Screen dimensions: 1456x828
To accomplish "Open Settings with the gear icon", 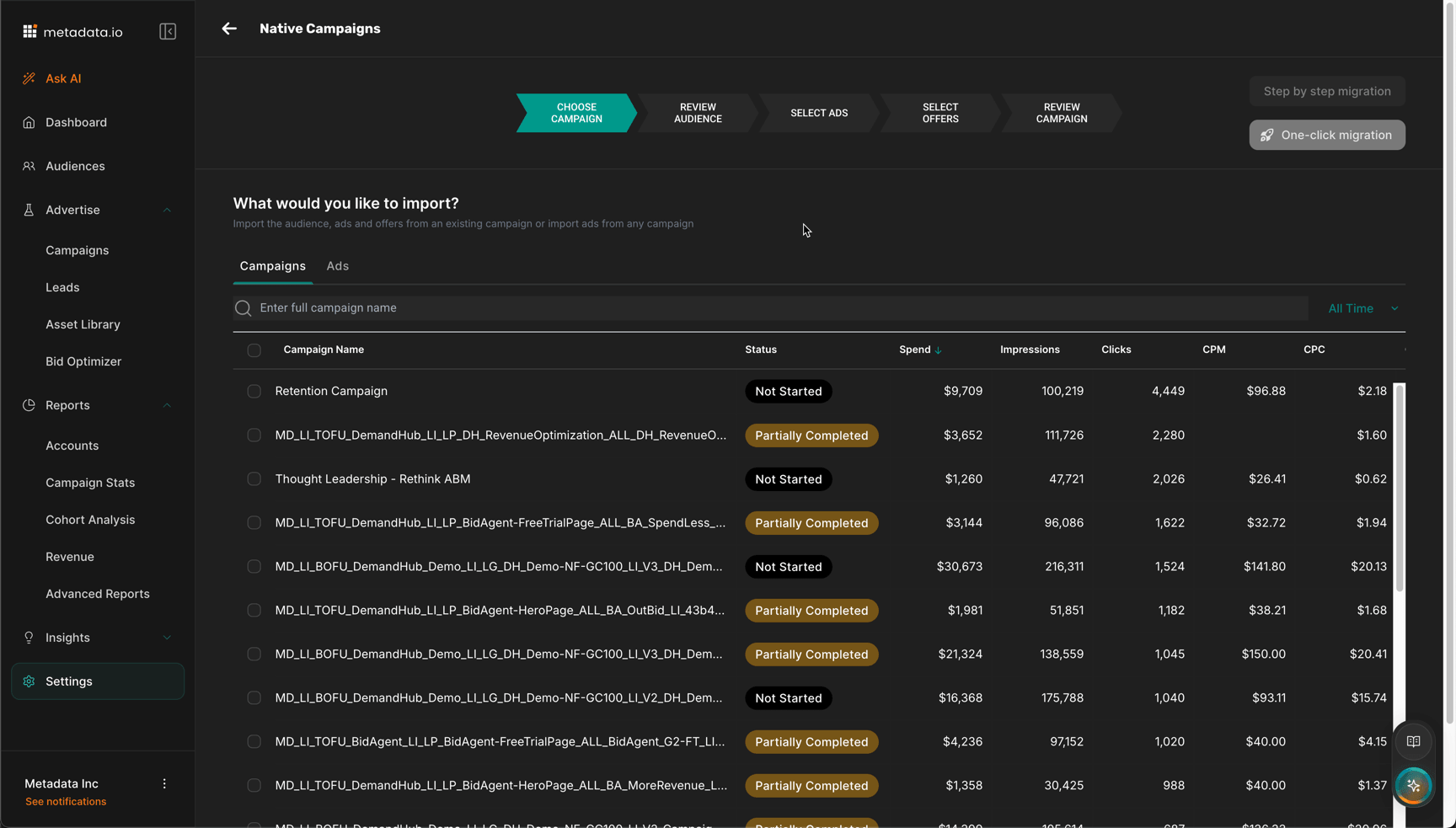I will (x=29, y=681).
